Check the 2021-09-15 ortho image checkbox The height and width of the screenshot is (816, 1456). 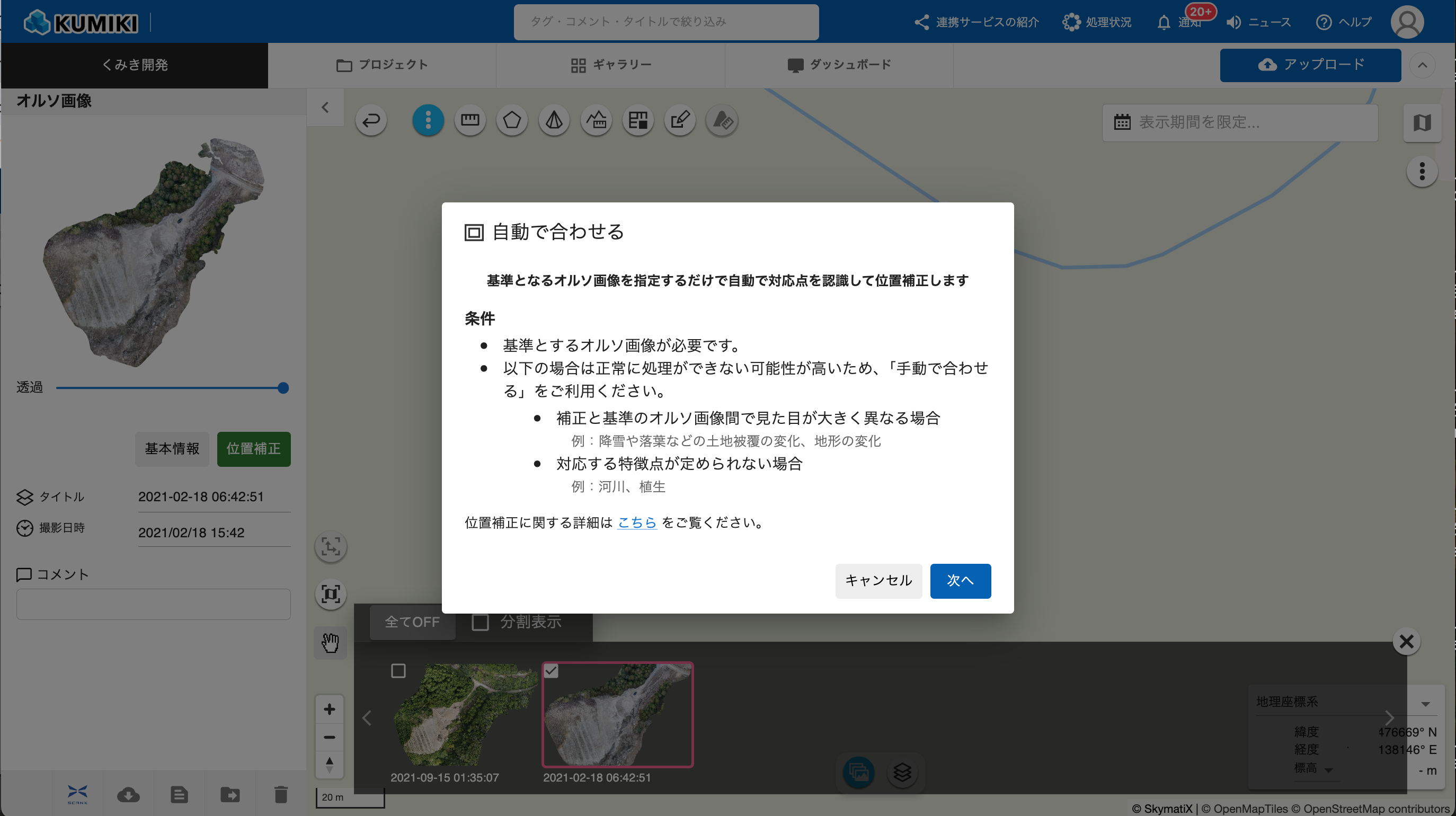tap(398, 671)
